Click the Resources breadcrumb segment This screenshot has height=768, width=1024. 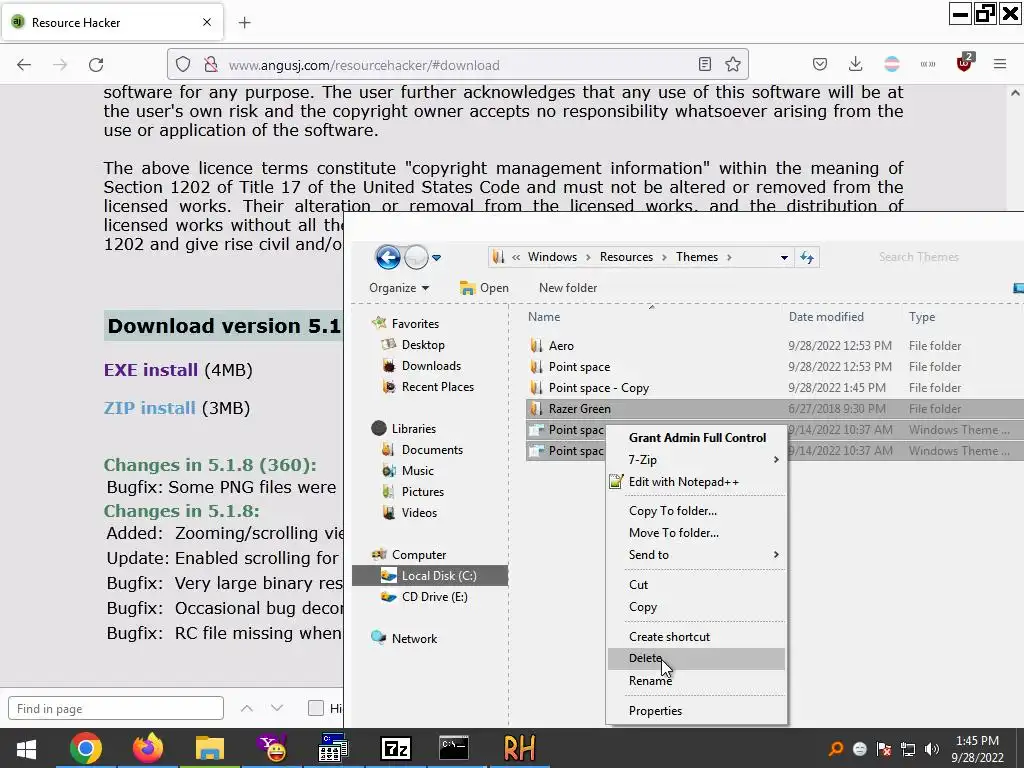(626, 257)
